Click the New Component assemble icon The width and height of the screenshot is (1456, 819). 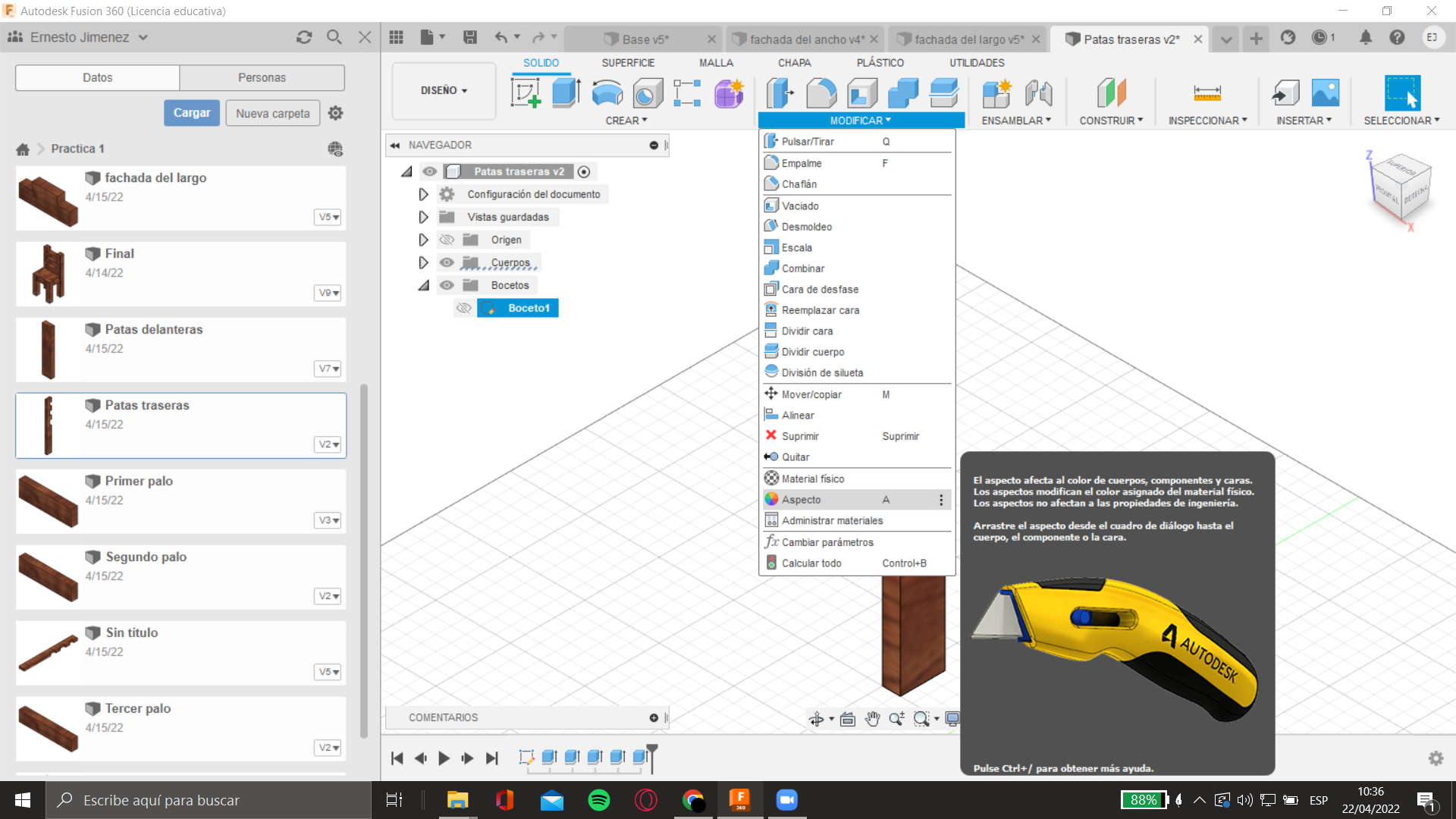click(x=996, y=93)
